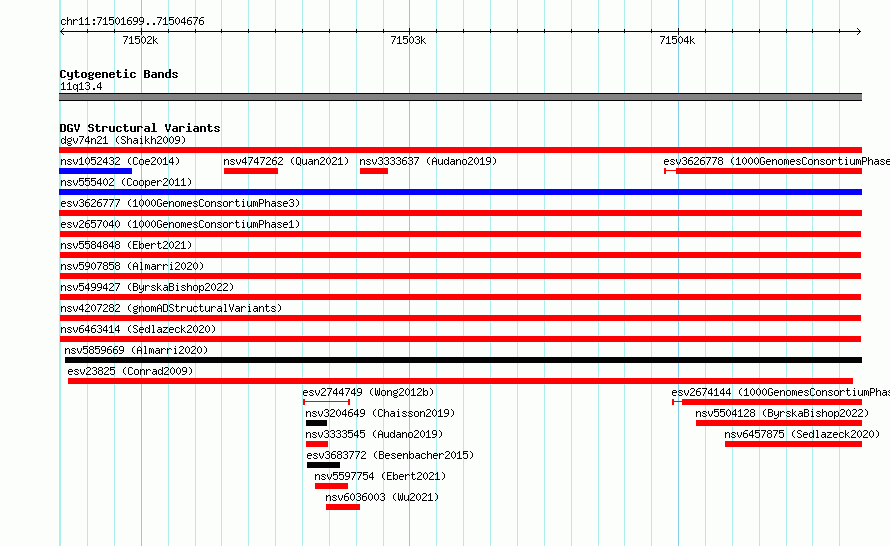The height and width of the screenshot is (546, 890).
Task: Click the Cytogenetic Bands track title
Action: click(119, 74)
